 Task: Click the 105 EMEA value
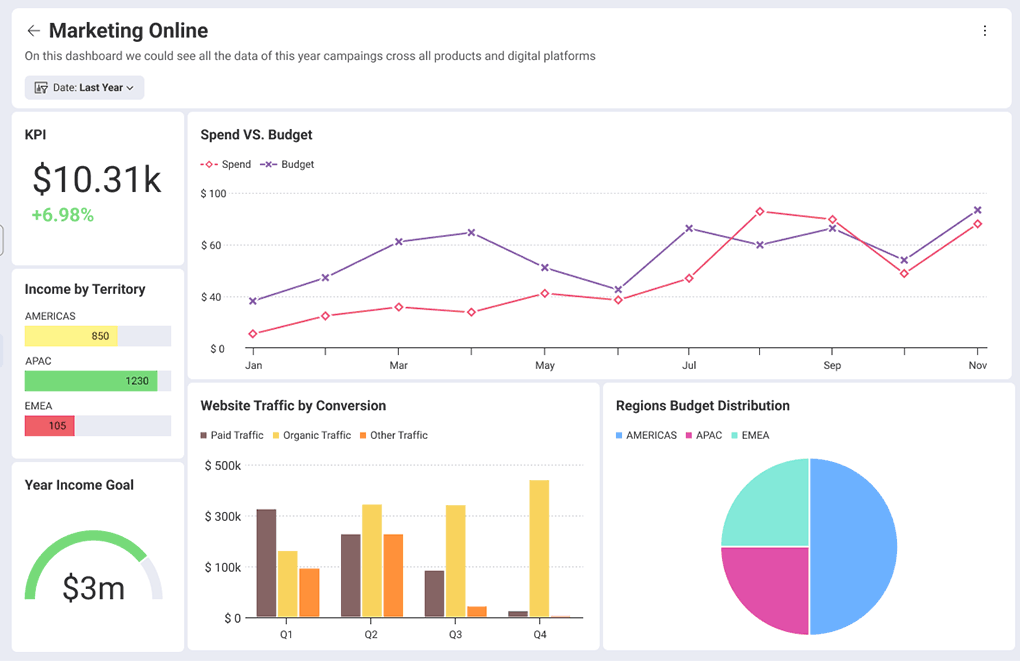pyautogui.click(x=57, y=427)
